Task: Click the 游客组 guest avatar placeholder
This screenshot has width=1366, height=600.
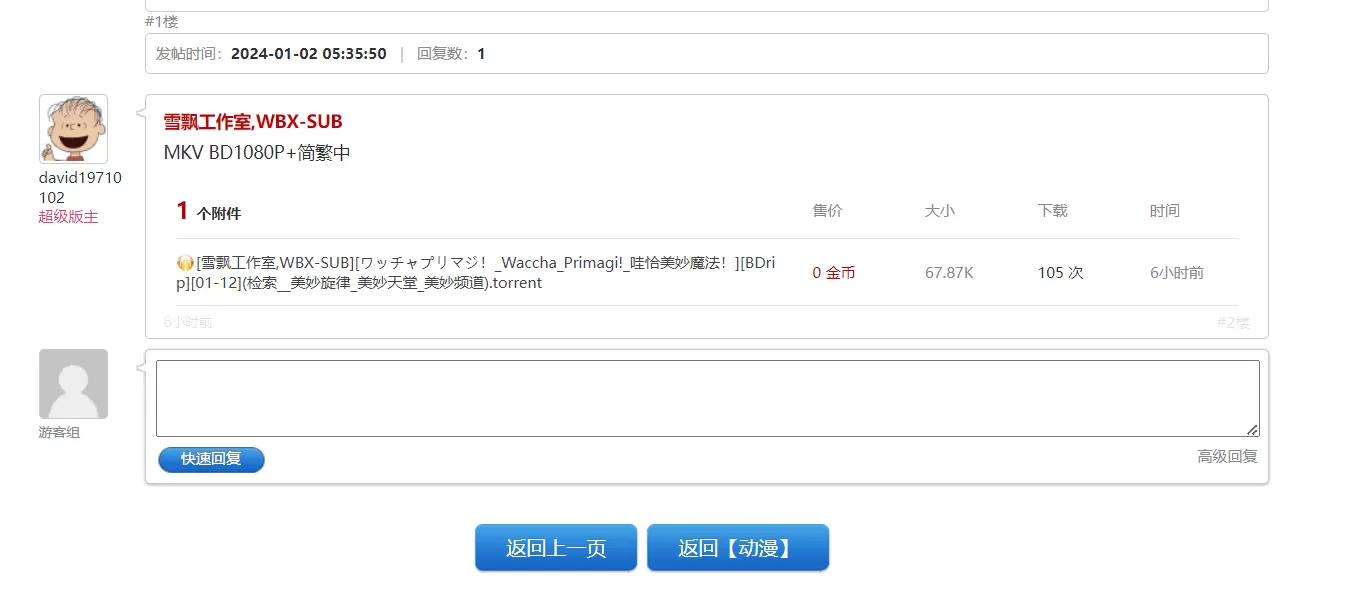Action: [73, 383]
